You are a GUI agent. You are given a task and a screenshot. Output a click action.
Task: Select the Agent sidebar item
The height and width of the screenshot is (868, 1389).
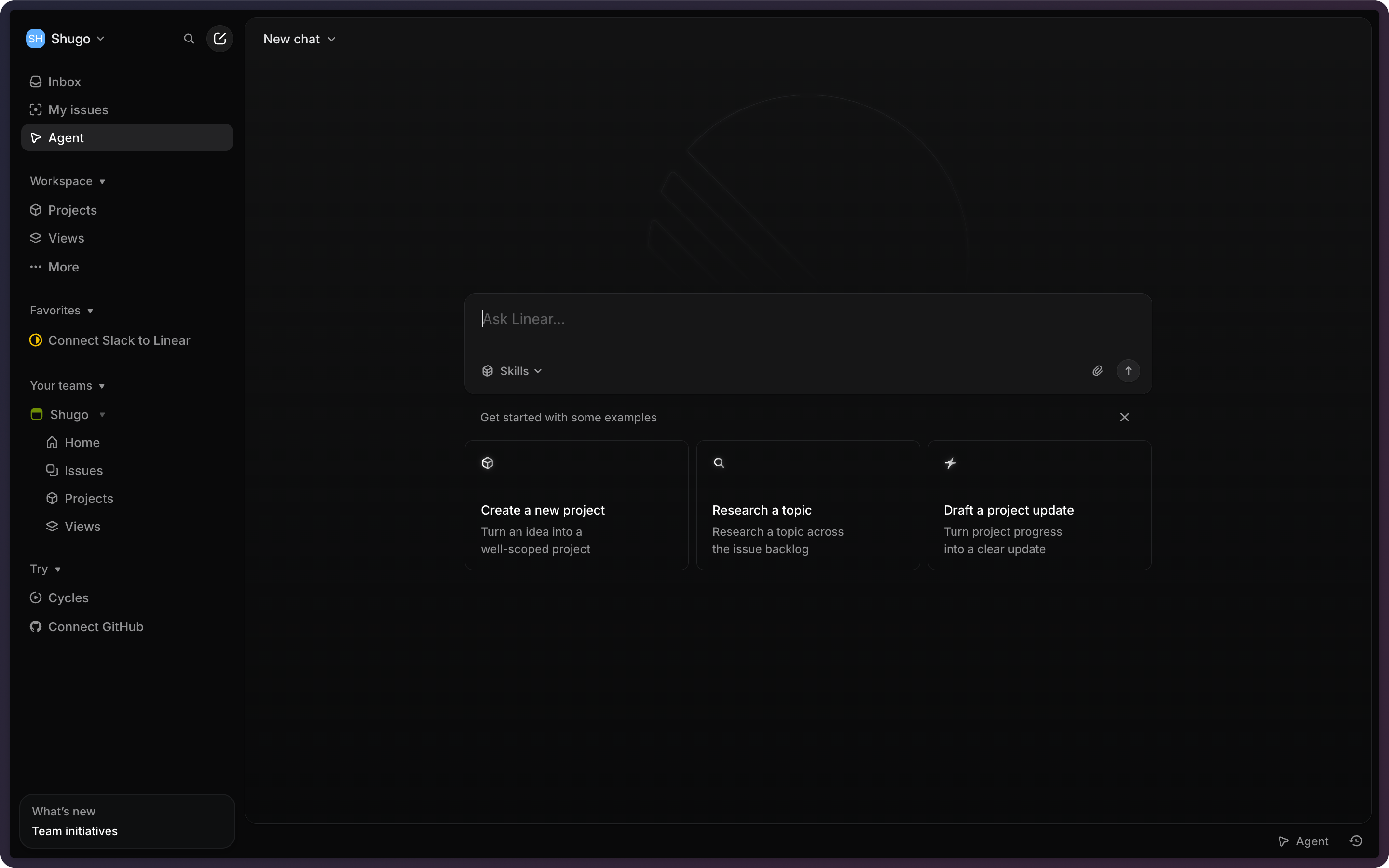pyautogui.click(x=127, y=138)
